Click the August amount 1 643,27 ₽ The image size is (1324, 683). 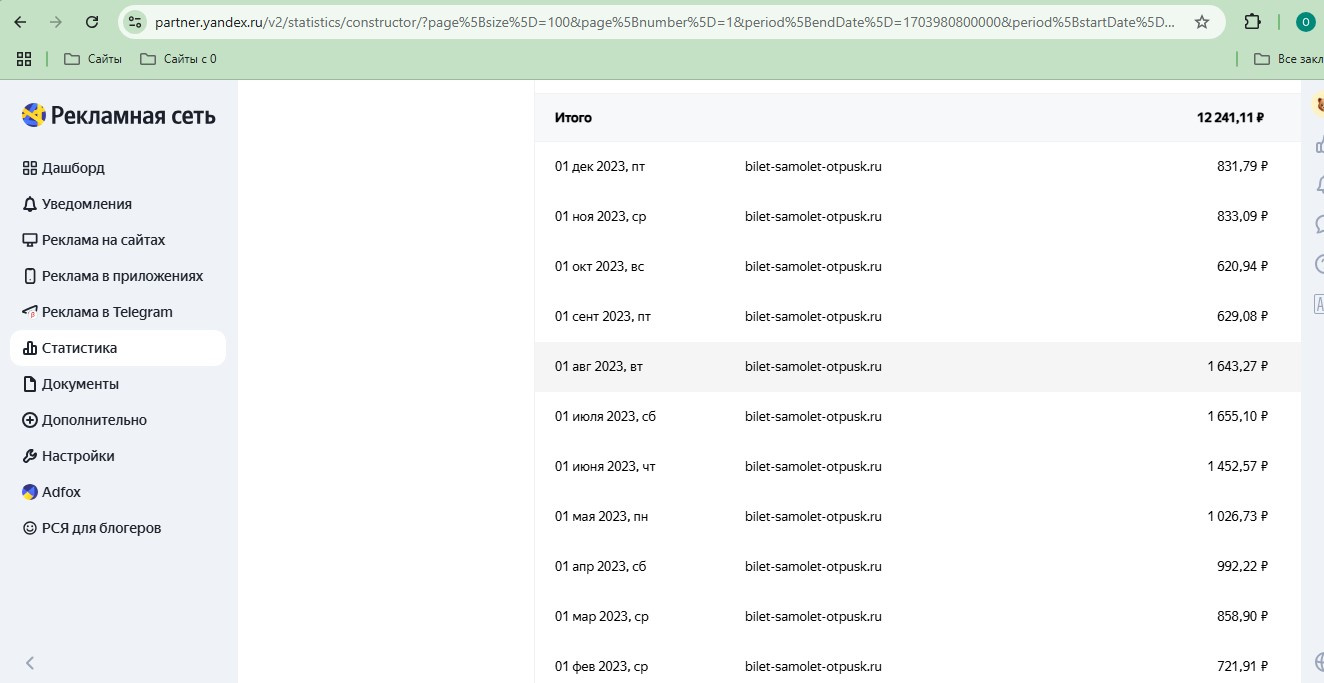[x=1238, y=367]
